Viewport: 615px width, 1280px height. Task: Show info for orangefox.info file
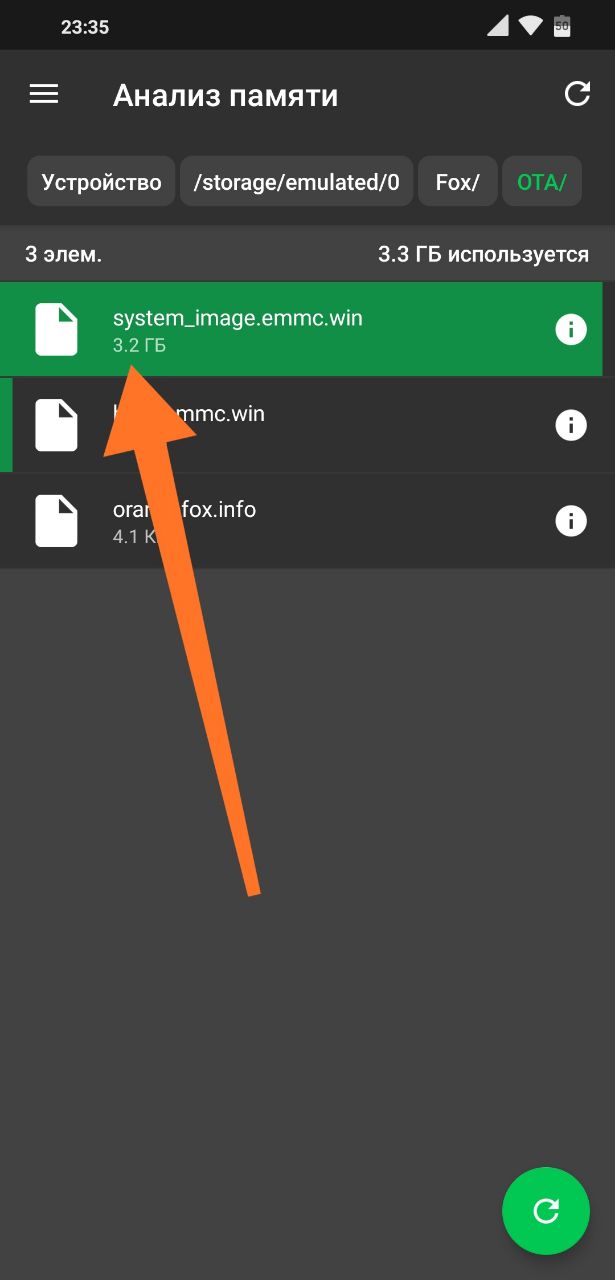coord(571,521)
